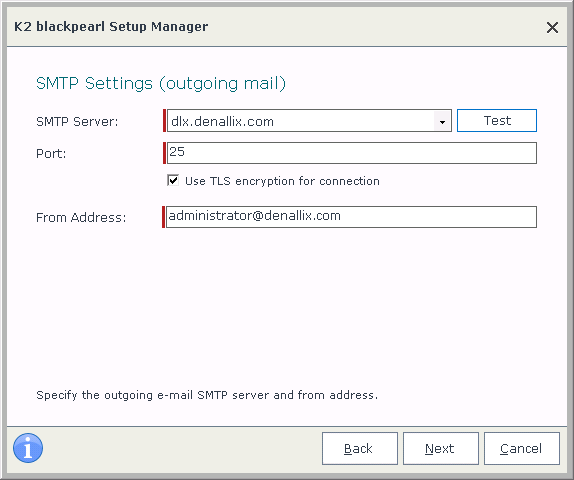Proceed with the Next button
Viewport: 574px width, 480px height.
click(441, 449)
